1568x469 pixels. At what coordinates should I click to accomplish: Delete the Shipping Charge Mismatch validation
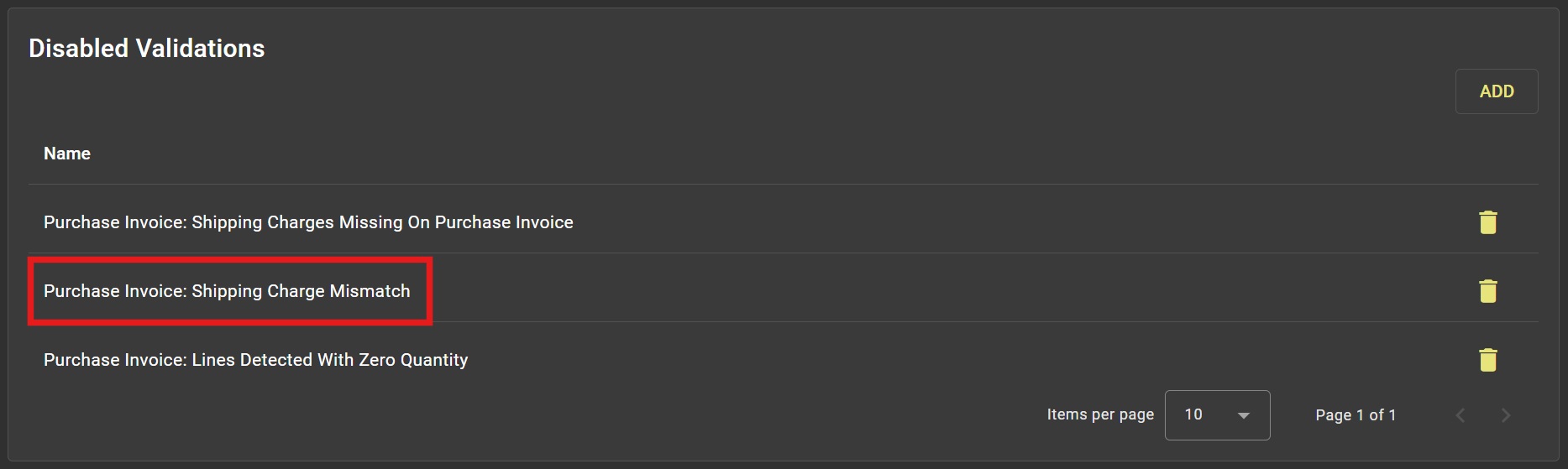(x=1487, y=291)
